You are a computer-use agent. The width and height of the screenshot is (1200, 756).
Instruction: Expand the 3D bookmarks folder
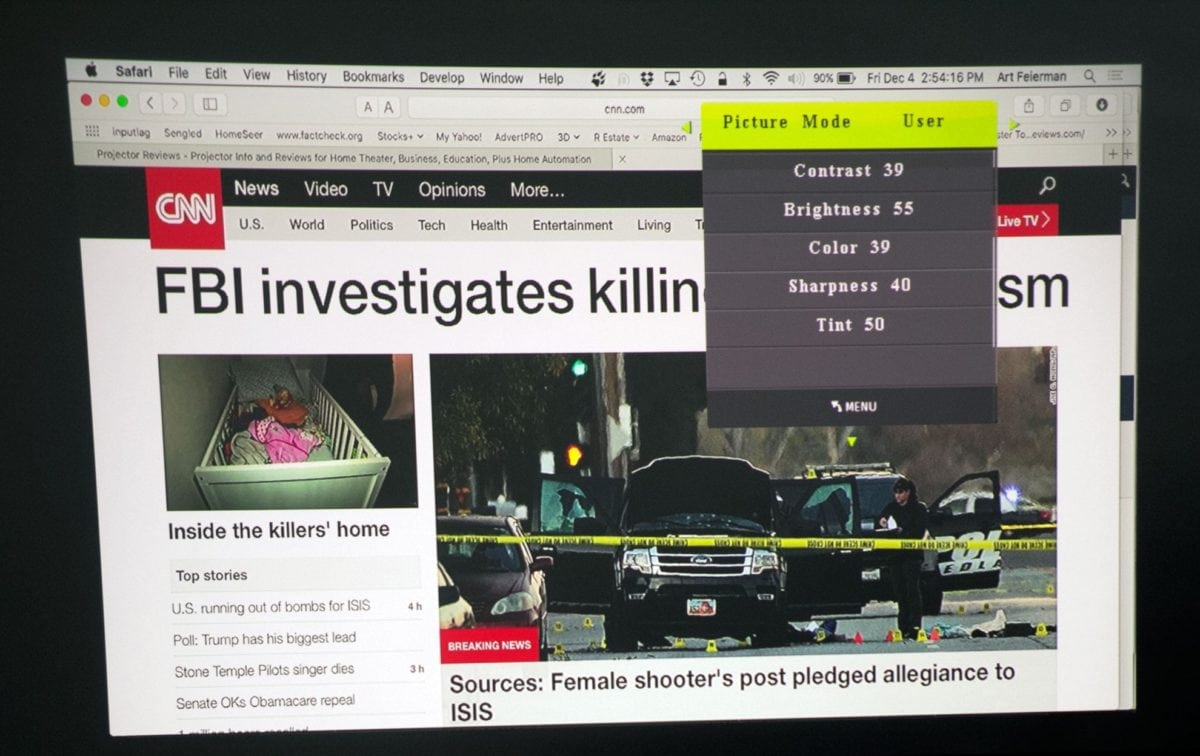point(569,137)
